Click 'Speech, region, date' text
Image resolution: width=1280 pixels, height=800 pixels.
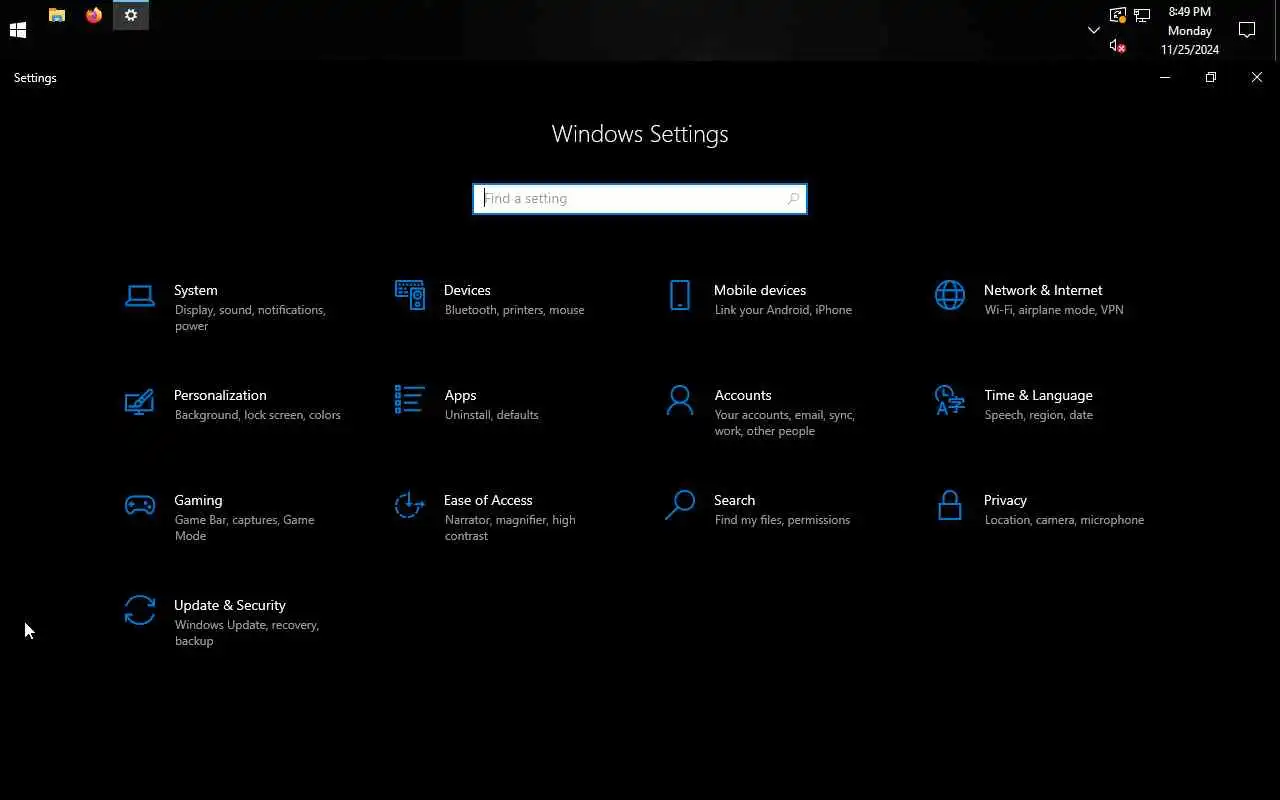click(x=1038, y=415)
